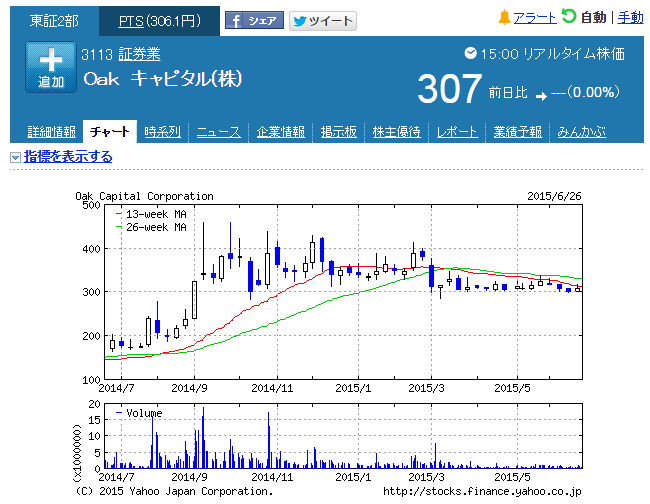Open the 株主優待 tab
This screenshot has width=650, height=504.
pyautogui.click(x=397, y=132)
